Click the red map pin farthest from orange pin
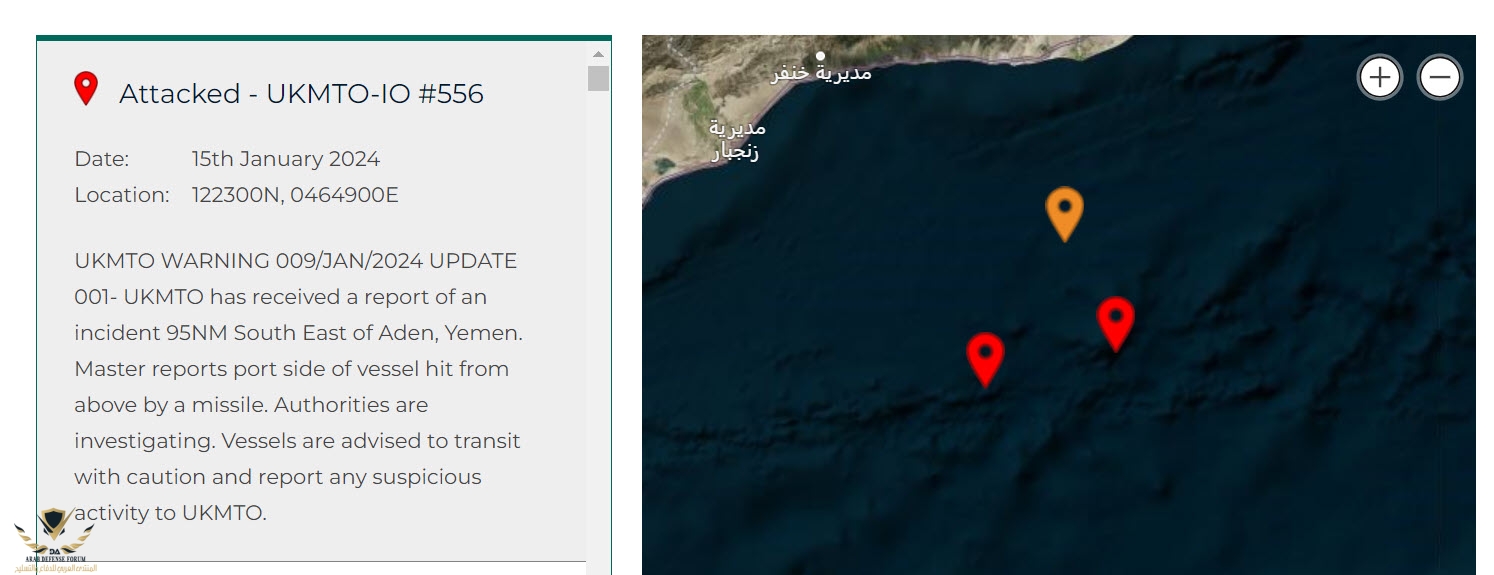Viewport: 1494px width, 575px height. 985,357
